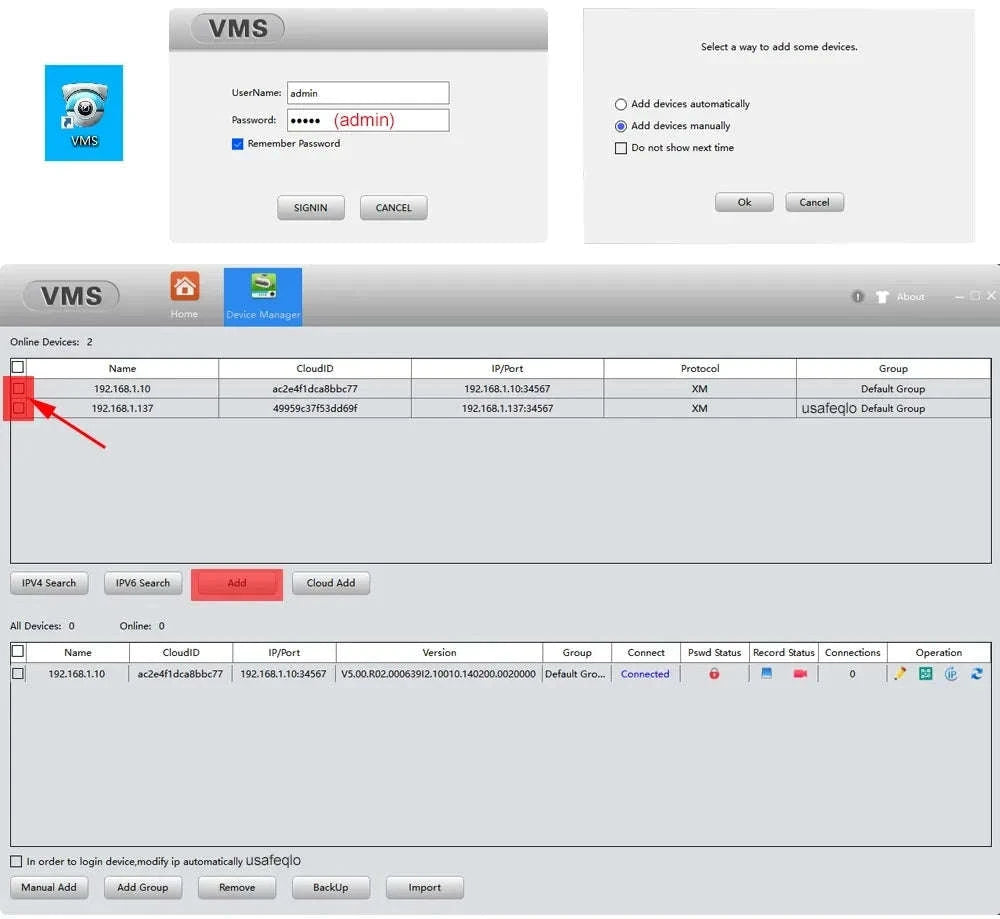Click the Add Group button
Viewport: 1000px width, 919px height.
(143, 887)
